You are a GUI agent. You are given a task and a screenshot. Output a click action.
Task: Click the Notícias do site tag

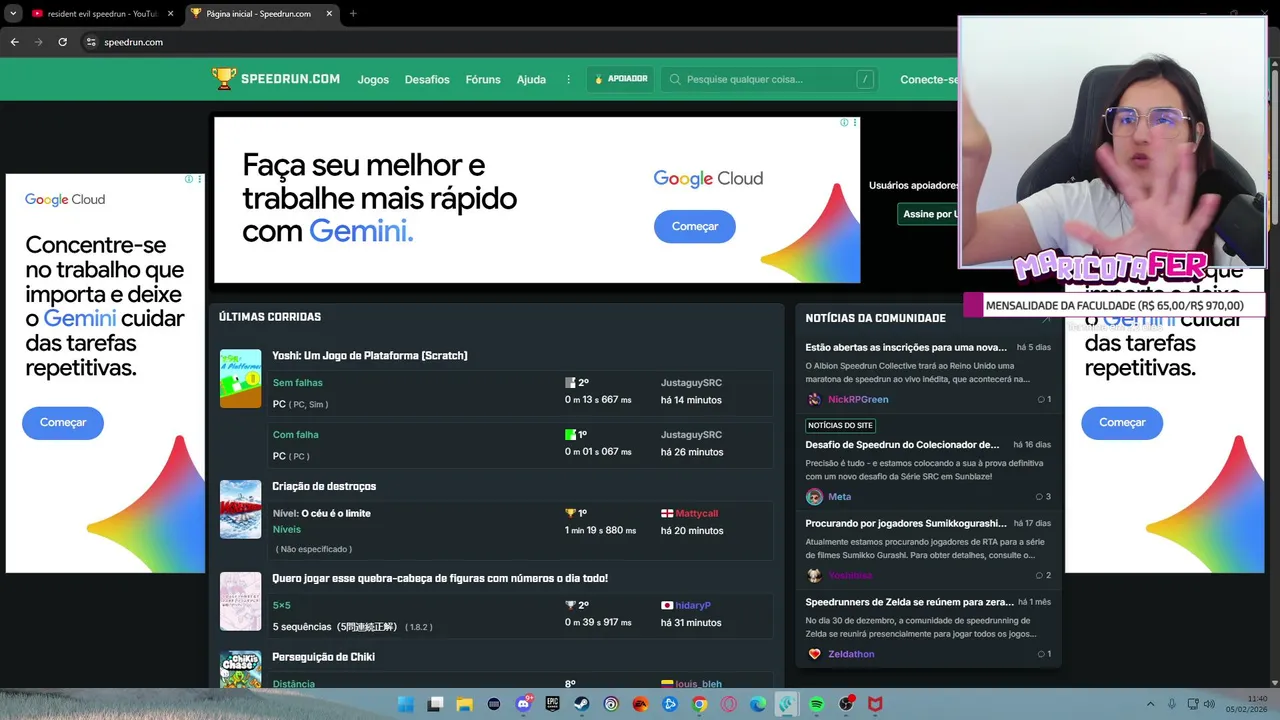point(840,425)
